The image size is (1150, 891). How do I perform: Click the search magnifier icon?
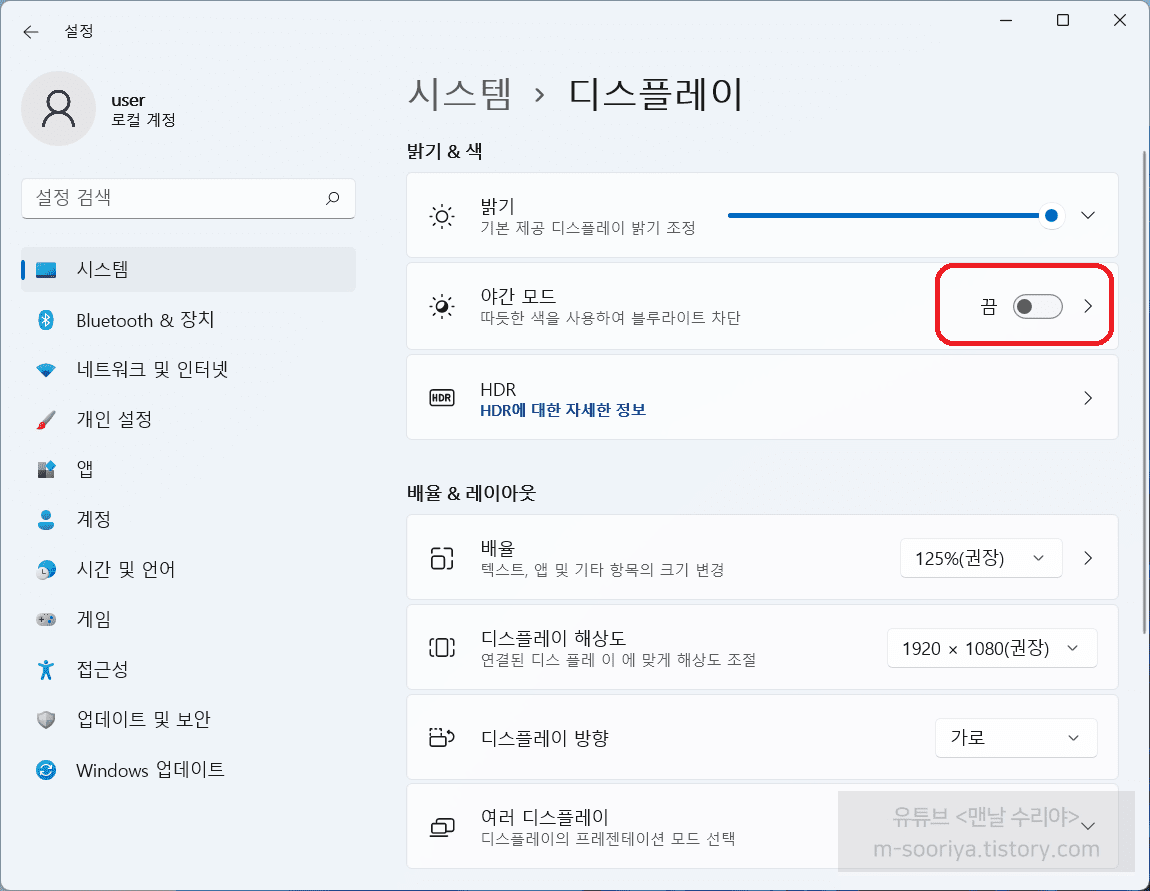coord(333,198)
